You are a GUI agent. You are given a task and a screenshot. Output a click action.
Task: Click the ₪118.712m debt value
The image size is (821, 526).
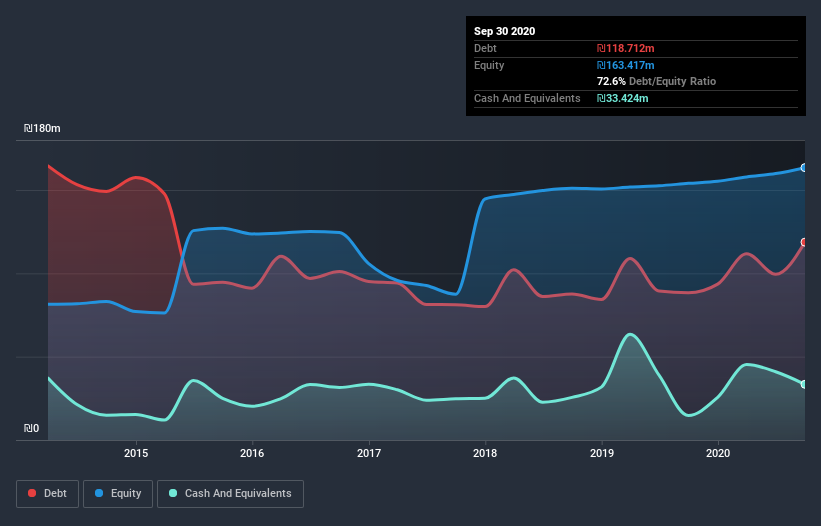[626, 48]
